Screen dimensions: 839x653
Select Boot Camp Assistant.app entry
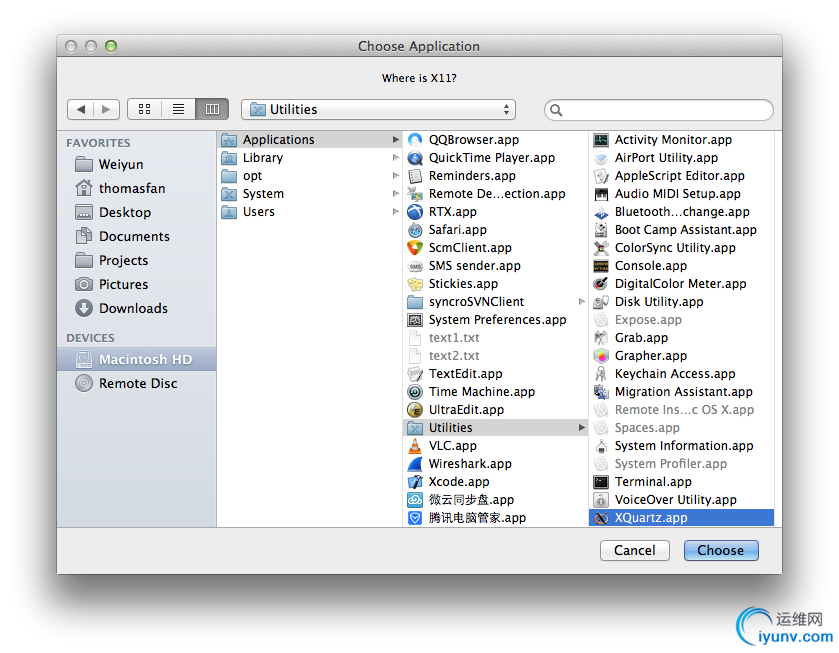[682, 230]
